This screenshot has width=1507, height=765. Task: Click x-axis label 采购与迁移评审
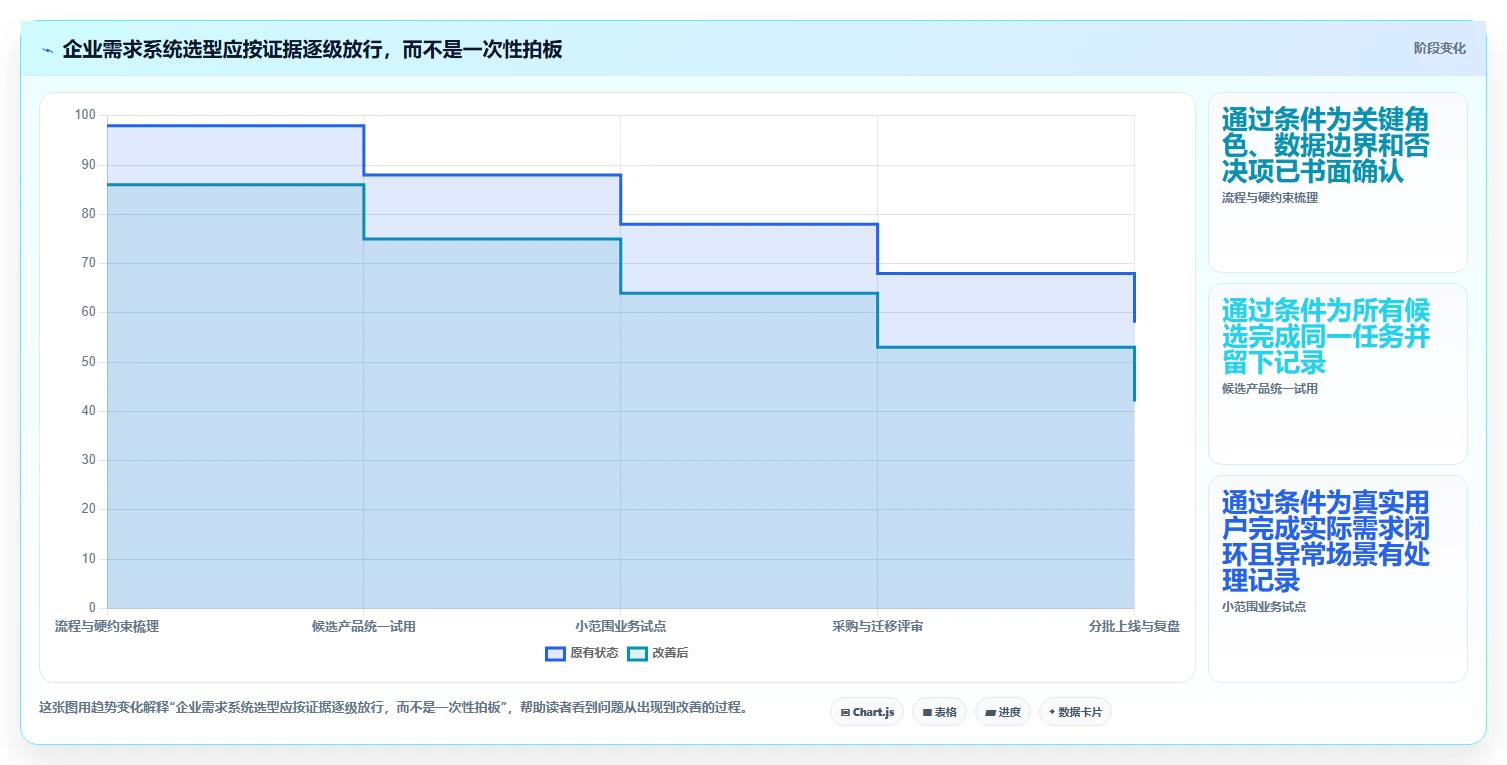(877, 627)
